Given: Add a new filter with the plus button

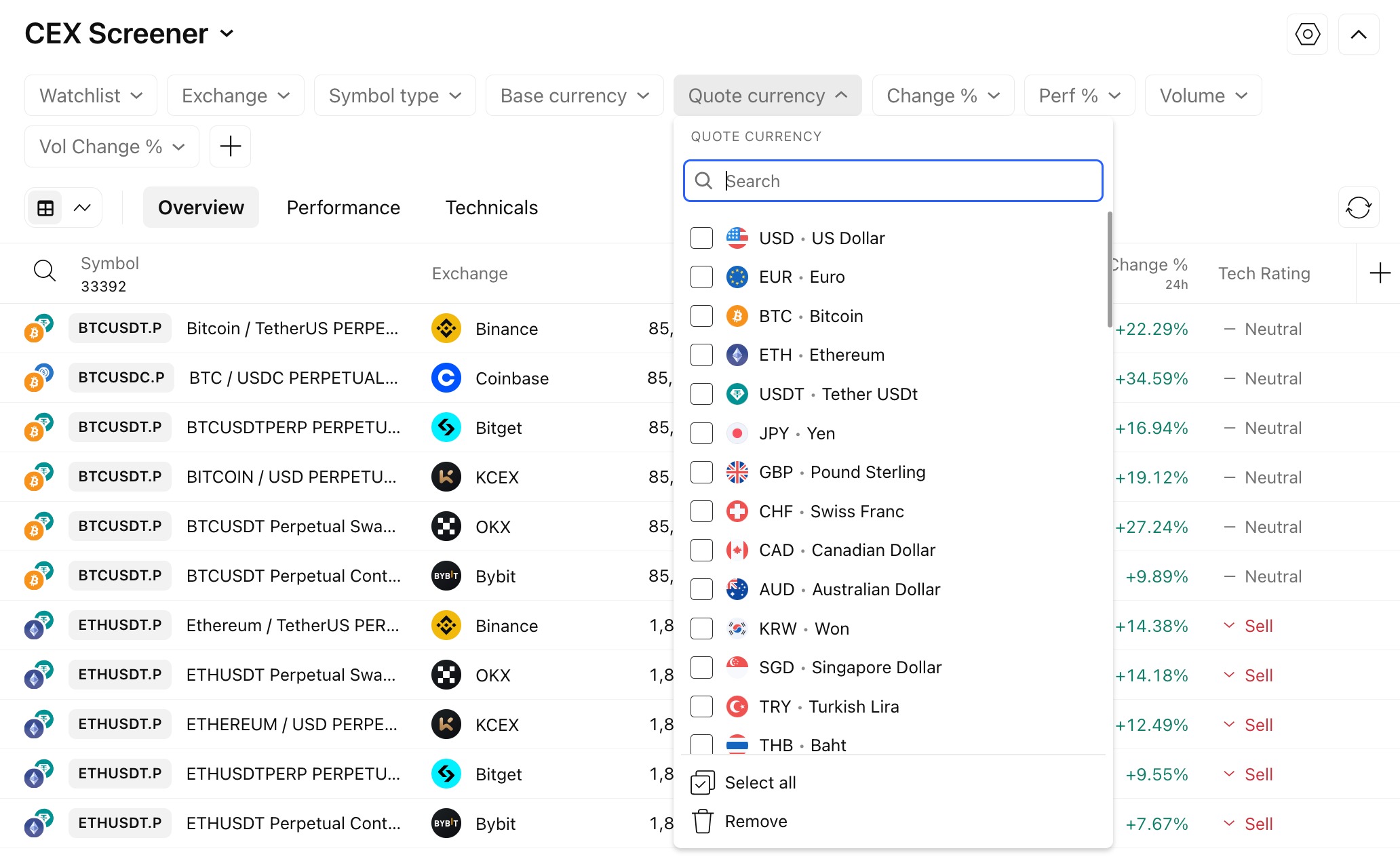Looking at the screenshot, I should [x=230, y=146].
